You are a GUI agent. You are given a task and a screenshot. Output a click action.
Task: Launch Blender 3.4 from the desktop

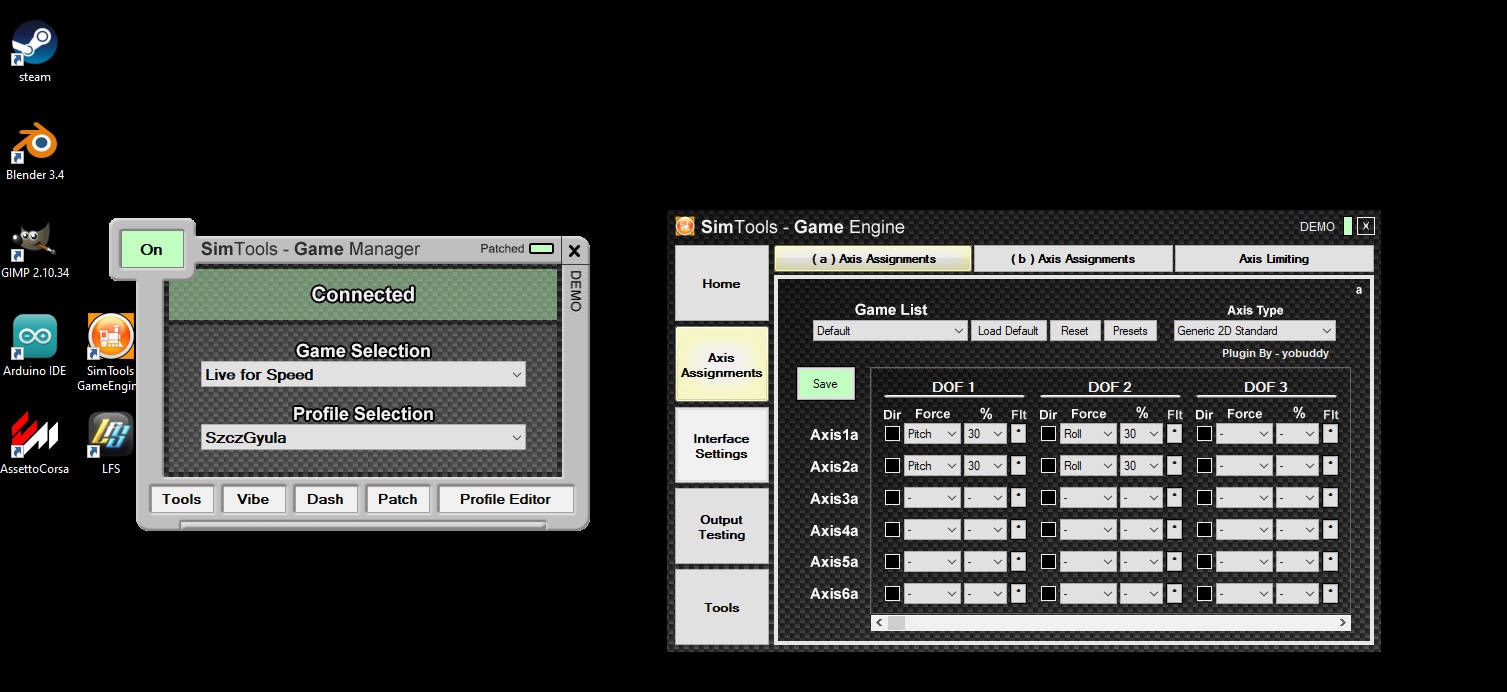35,152
